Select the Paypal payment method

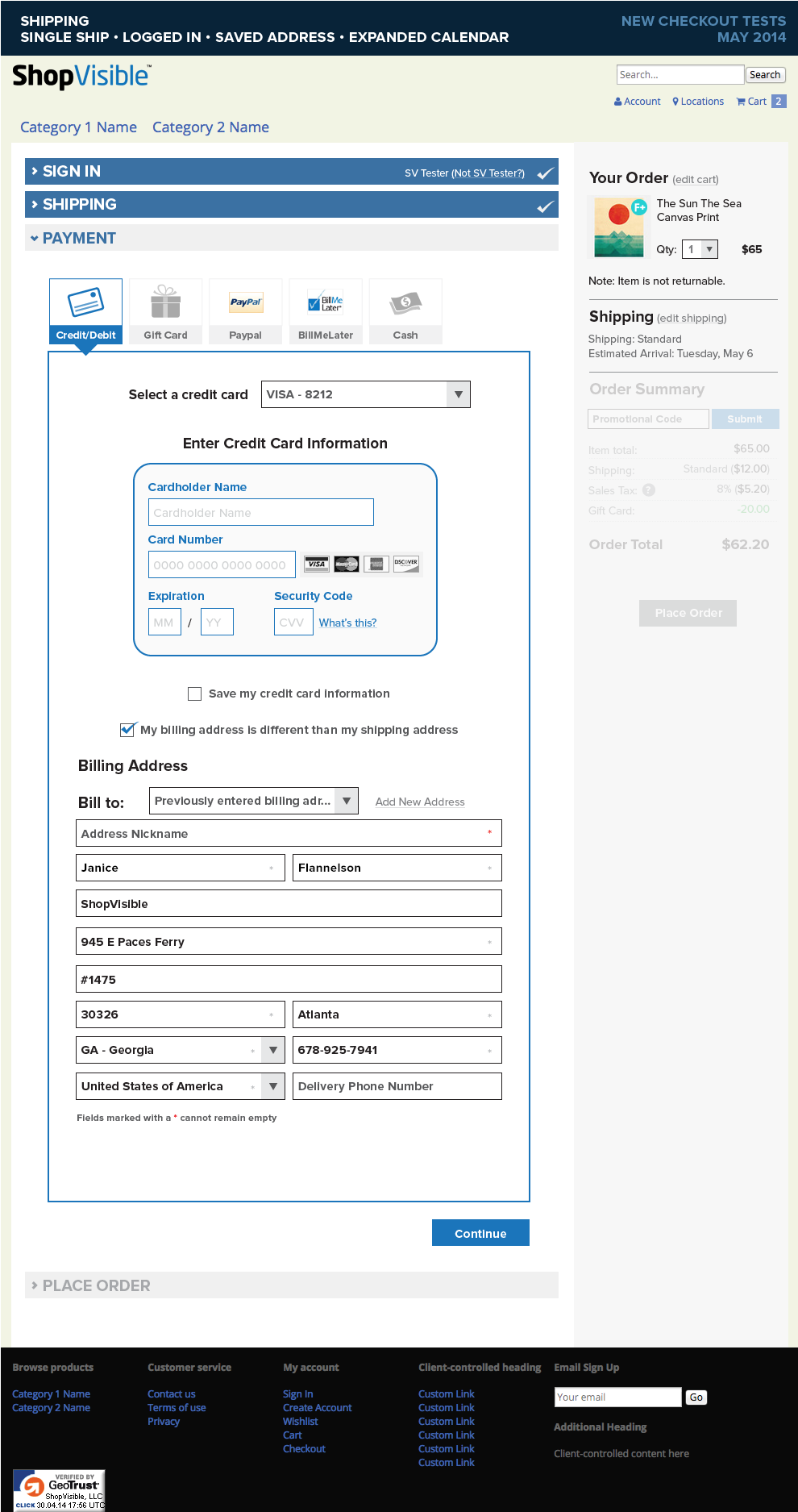pos(245,311)
